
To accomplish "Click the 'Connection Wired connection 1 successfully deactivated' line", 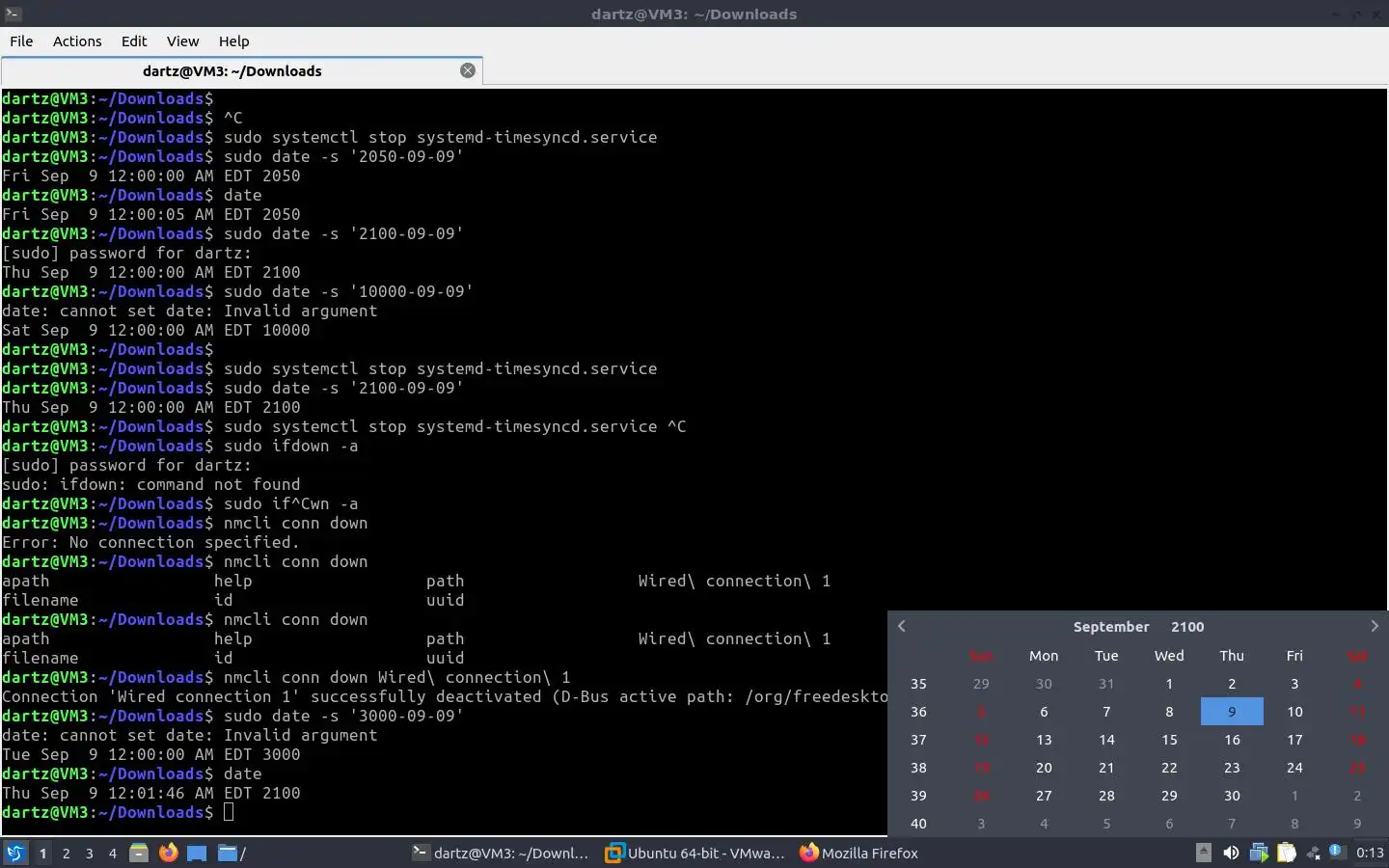I will point(445,696).
